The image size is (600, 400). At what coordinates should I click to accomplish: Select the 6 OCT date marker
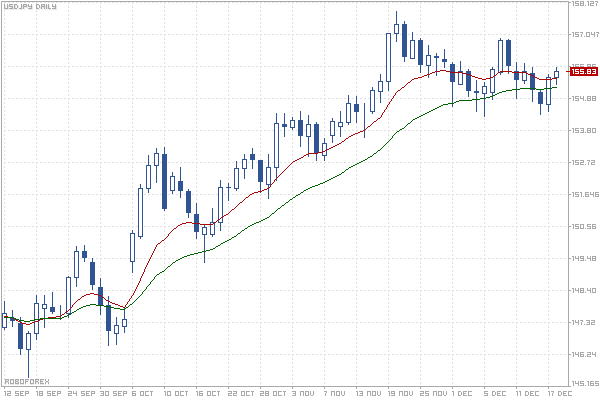(x=144, y=394)
